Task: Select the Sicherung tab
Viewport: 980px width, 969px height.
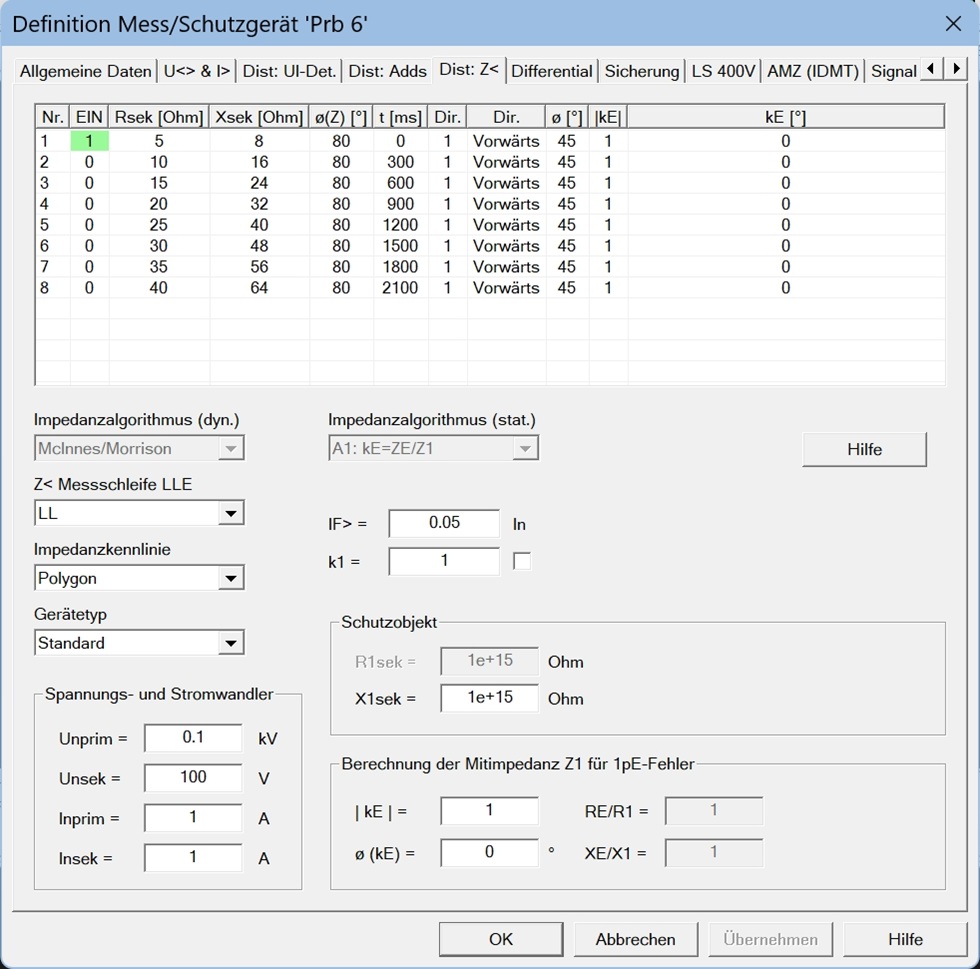Action: coord(641,71)
